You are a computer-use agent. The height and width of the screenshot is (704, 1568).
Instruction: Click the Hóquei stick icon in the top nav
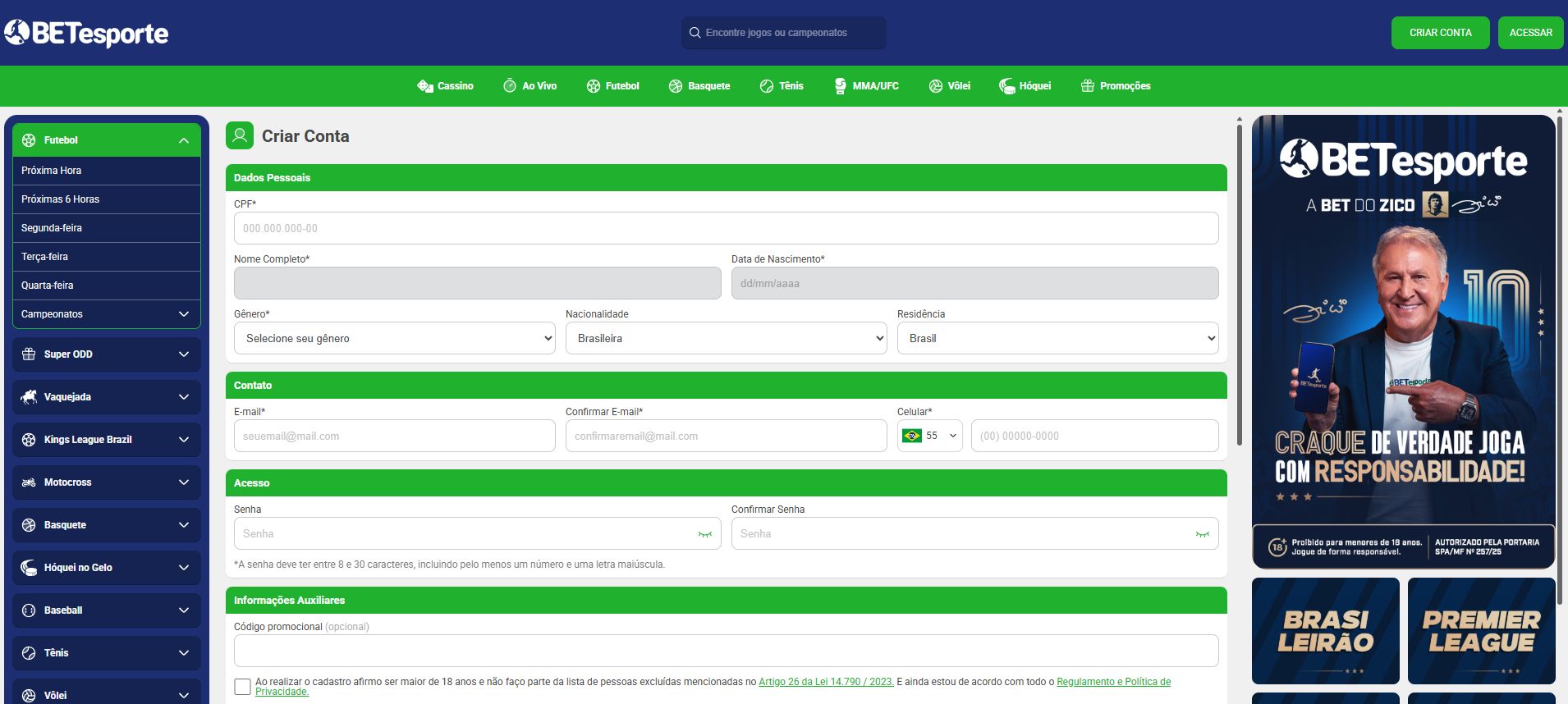pos(1006,86)
